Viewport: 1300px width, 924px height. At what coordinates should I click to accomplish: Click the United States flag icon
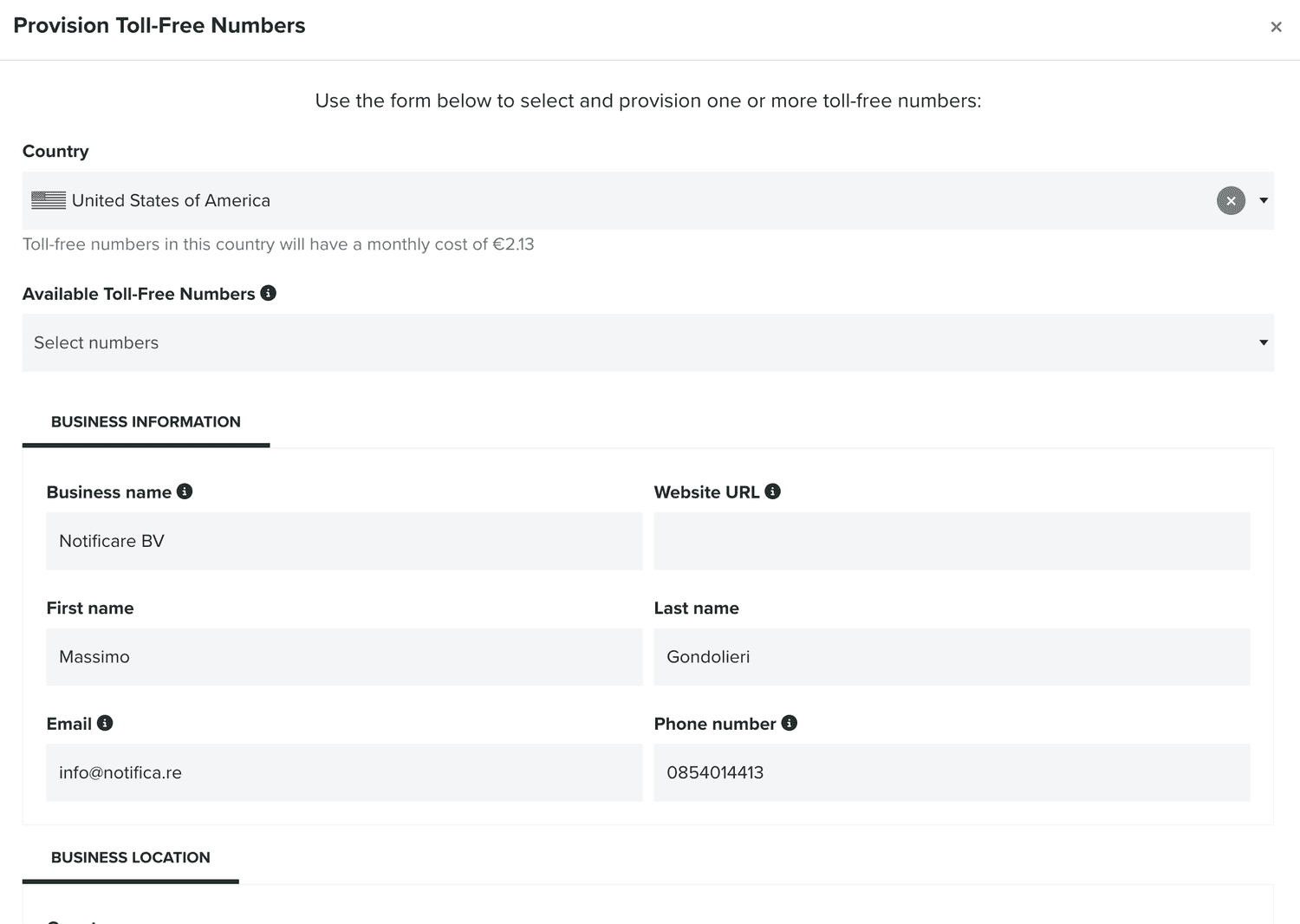click(x=49, y=200)
